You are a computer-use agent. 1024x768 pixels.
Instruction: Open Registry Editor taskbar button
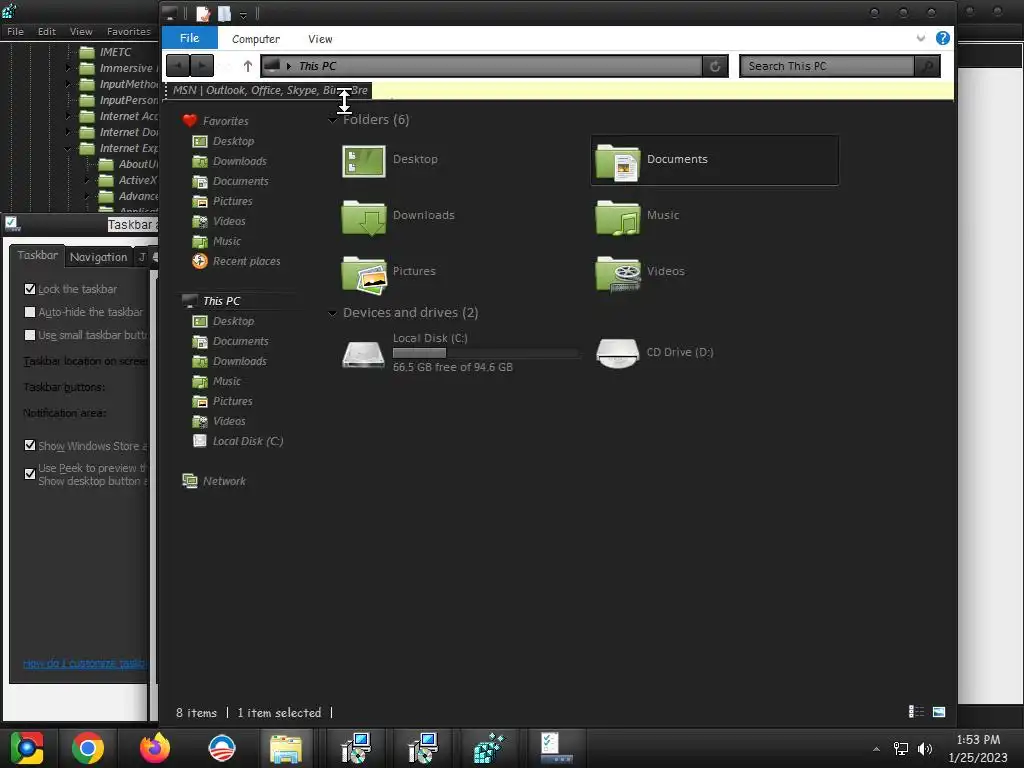489,748
